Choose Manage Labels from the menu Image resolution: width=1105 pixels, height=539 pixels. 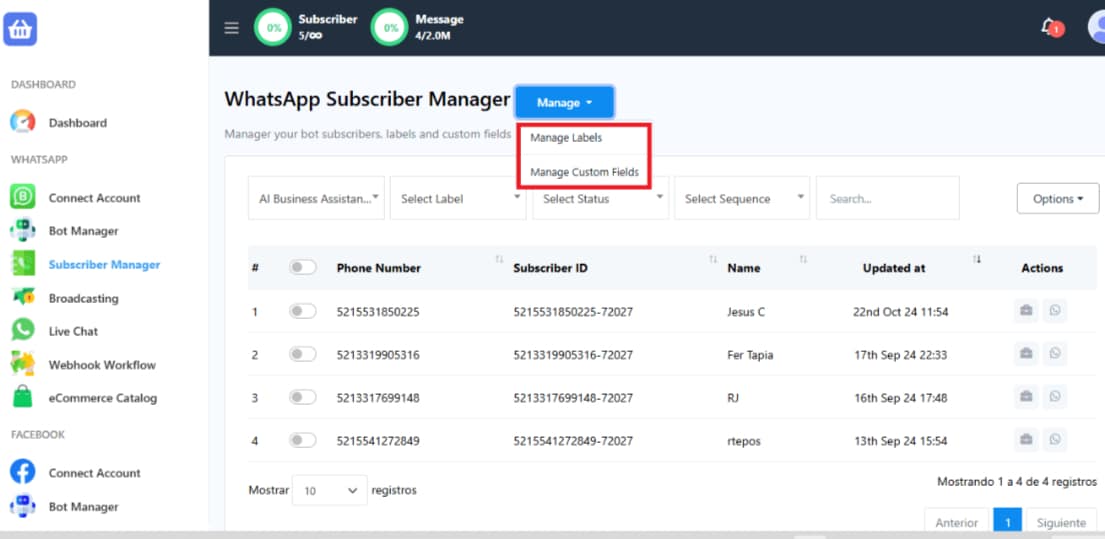(x=566, y=138)
